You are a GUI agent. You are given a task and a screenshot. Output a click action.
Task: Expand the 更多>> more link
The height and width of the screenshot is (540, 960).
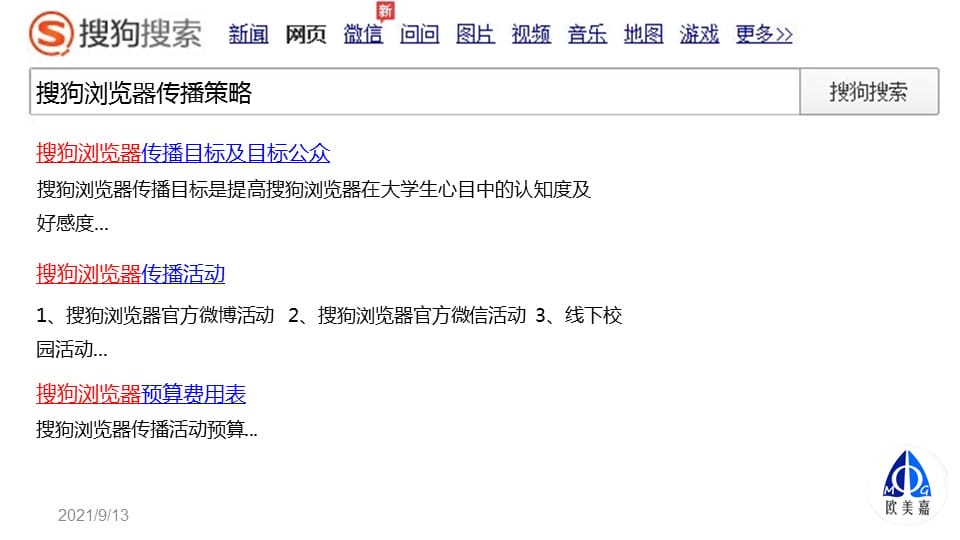tap(764, 34)
